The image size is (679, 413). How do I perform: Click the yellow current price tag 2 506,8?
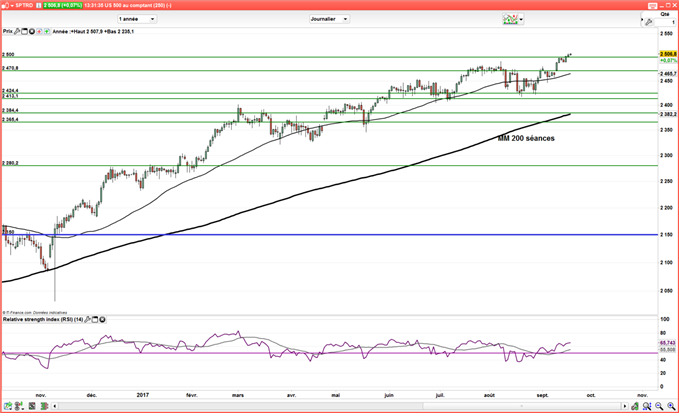pyautogui.click(x=668, y=54)
